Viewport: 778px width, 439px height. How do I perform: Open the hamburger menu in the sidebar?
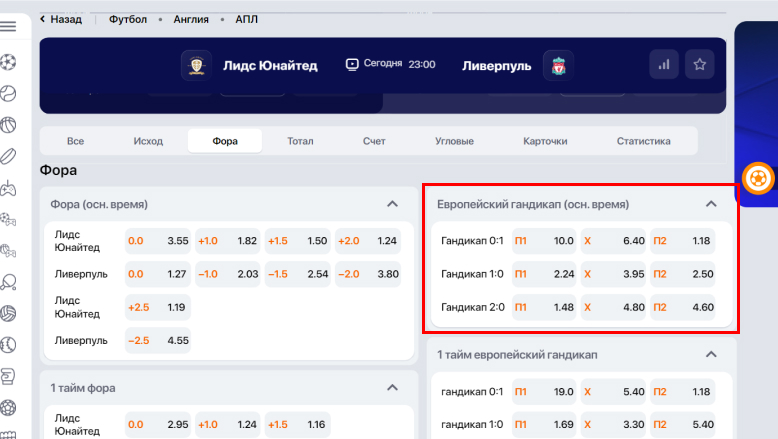[9, 27]
